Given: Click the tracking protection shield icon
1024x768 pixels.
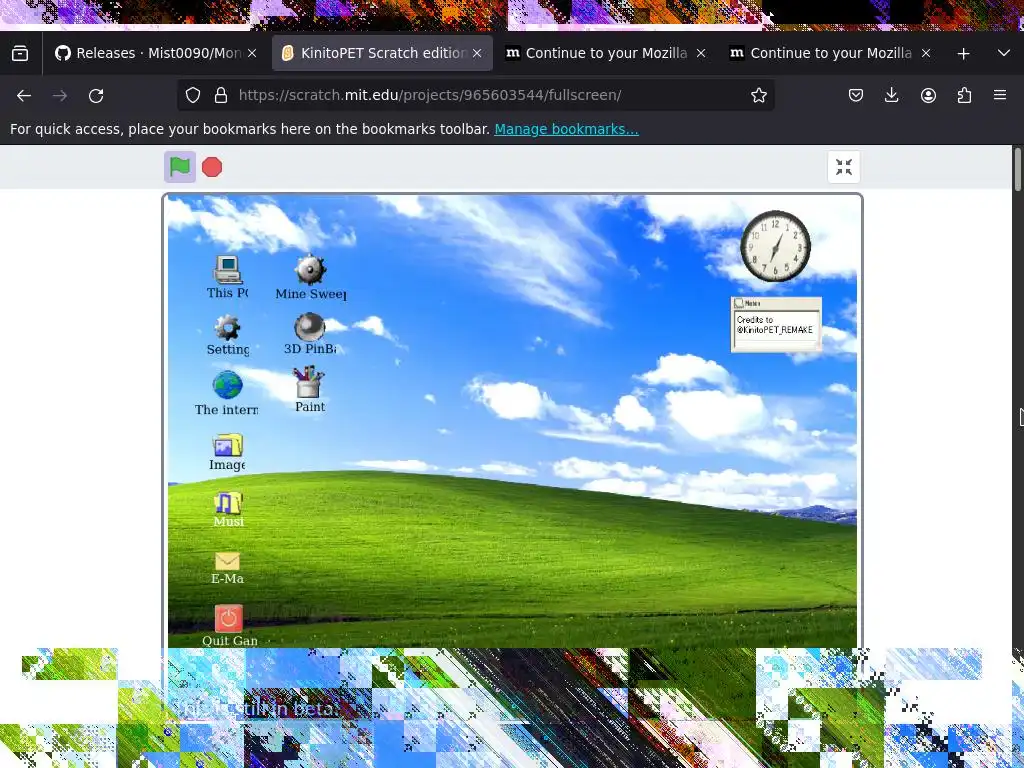Looking at the screenshot, I should [193, 95].
